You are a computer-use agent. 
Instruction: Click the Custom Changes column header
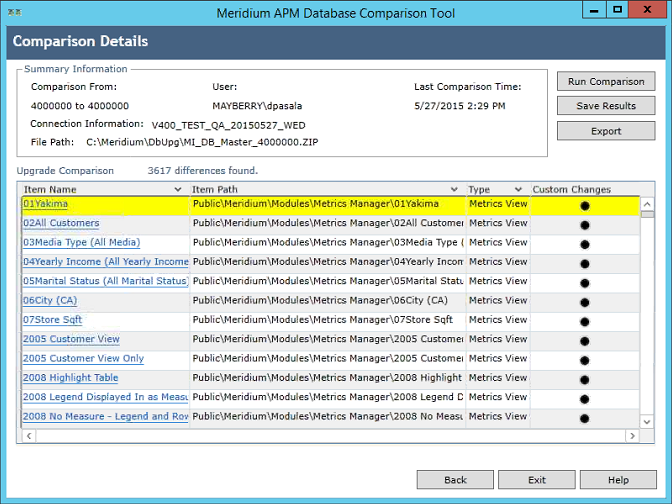tap(572, 189)
